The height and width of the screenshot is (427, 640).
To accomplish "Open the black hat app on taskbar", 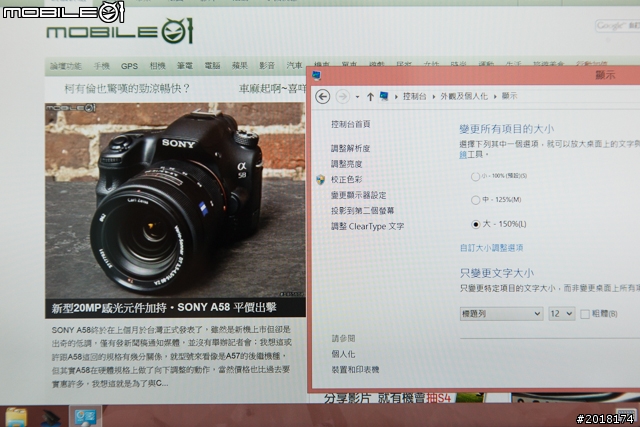I will pos(50,417).
